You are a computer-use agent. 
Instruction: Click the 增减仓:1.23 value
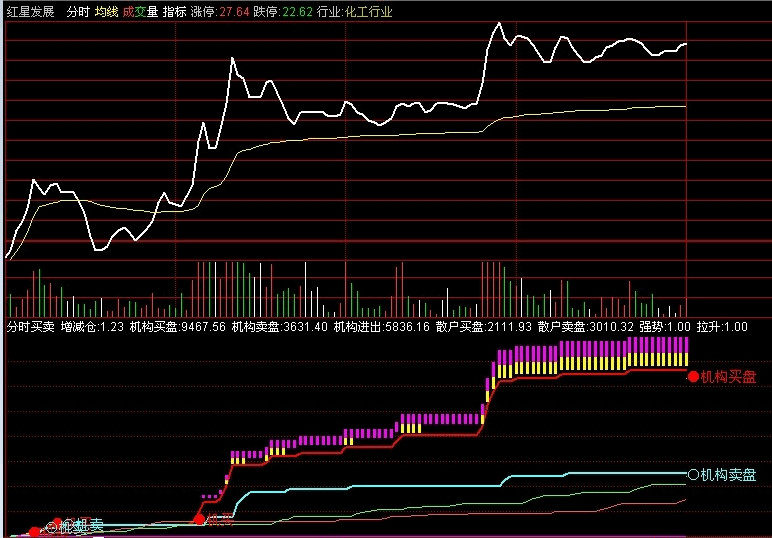pos(92,327)
